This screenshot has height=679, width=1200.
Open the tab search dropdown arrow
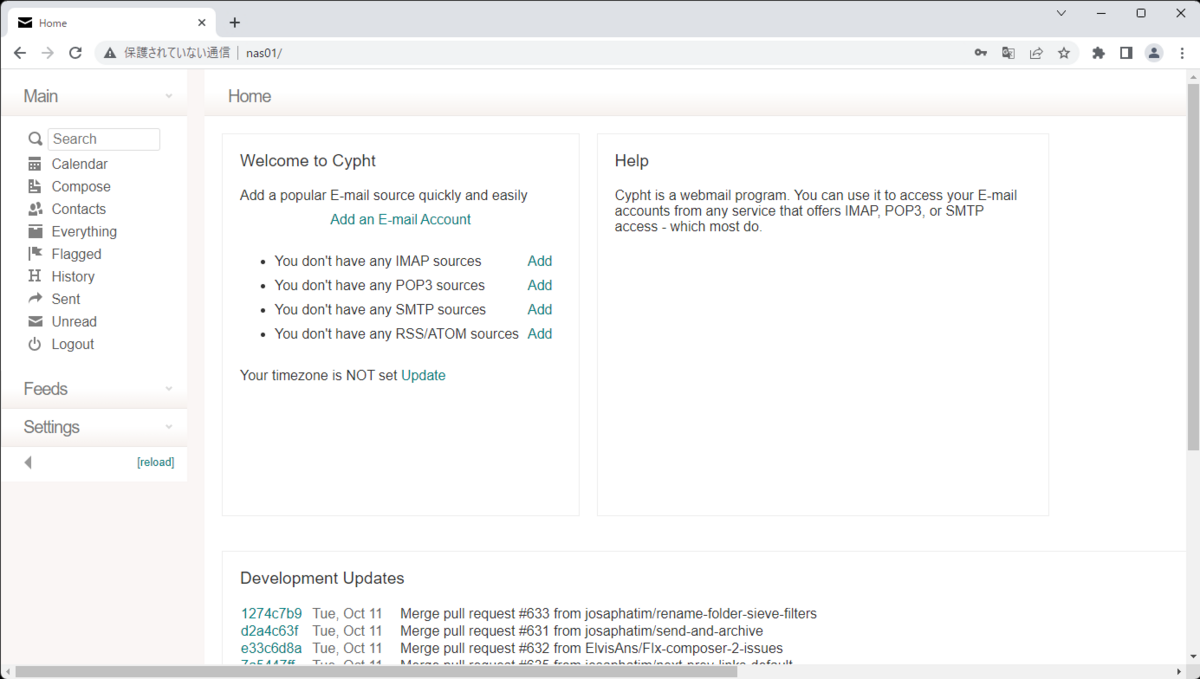click(1062, 13)
